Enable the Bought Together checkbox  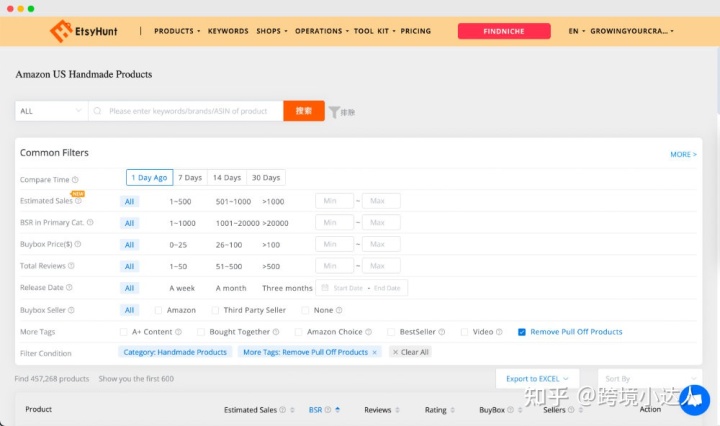(x=201, y=332)
